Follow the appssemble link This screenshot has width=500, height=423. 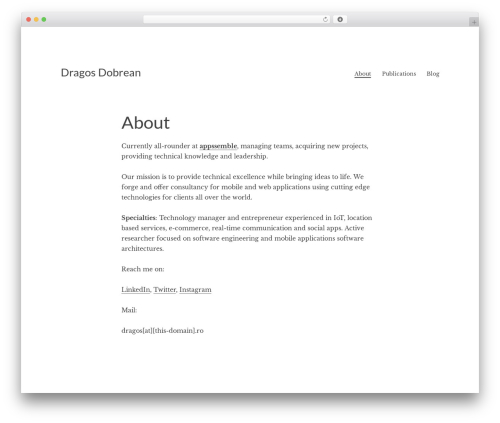pos(218,146)
